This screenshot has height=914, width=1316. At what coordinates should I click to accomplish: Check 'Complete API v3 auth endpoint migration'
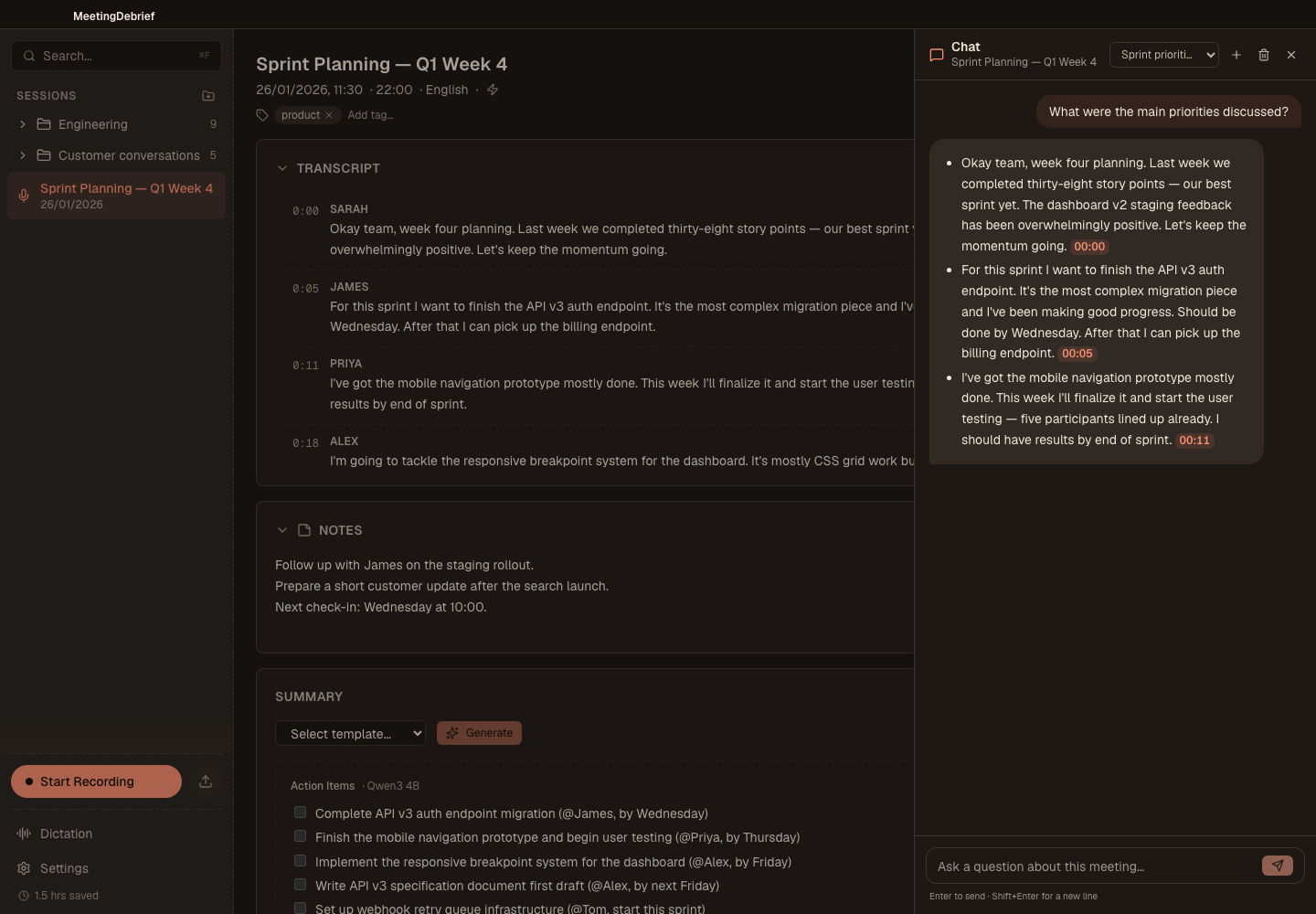(x=300, y=812)
